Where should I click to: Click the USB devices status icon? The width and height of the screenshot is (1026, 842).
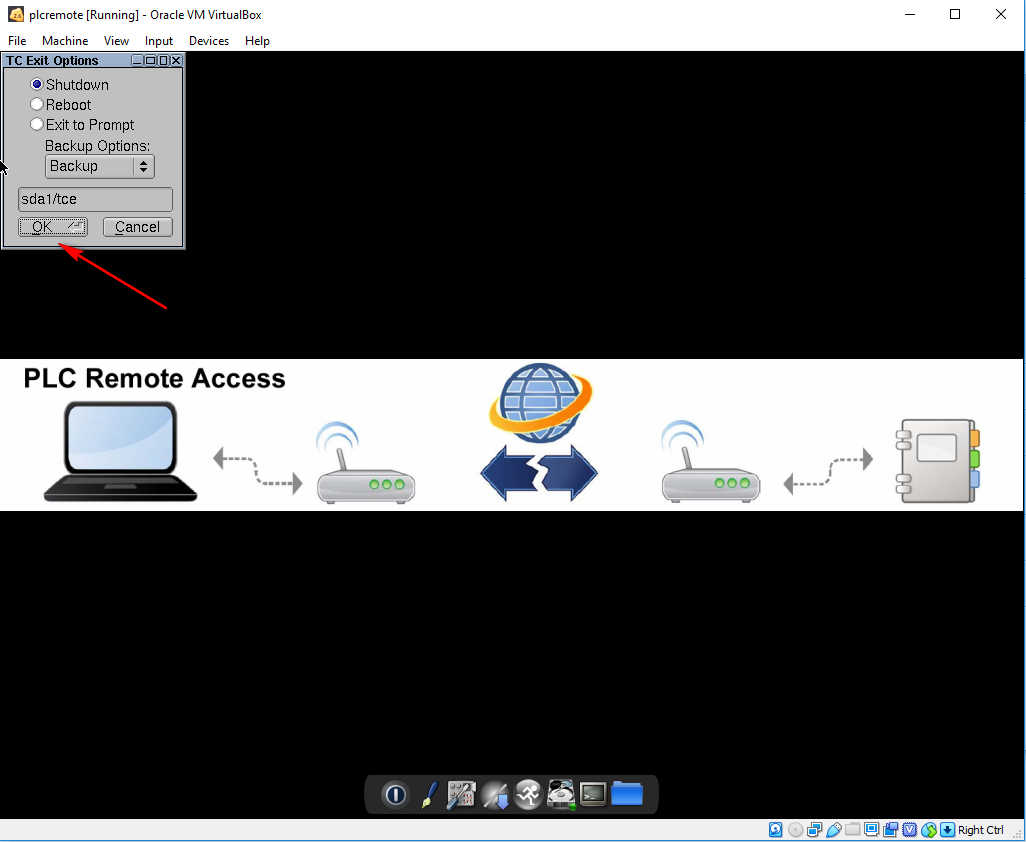(834, 830)
